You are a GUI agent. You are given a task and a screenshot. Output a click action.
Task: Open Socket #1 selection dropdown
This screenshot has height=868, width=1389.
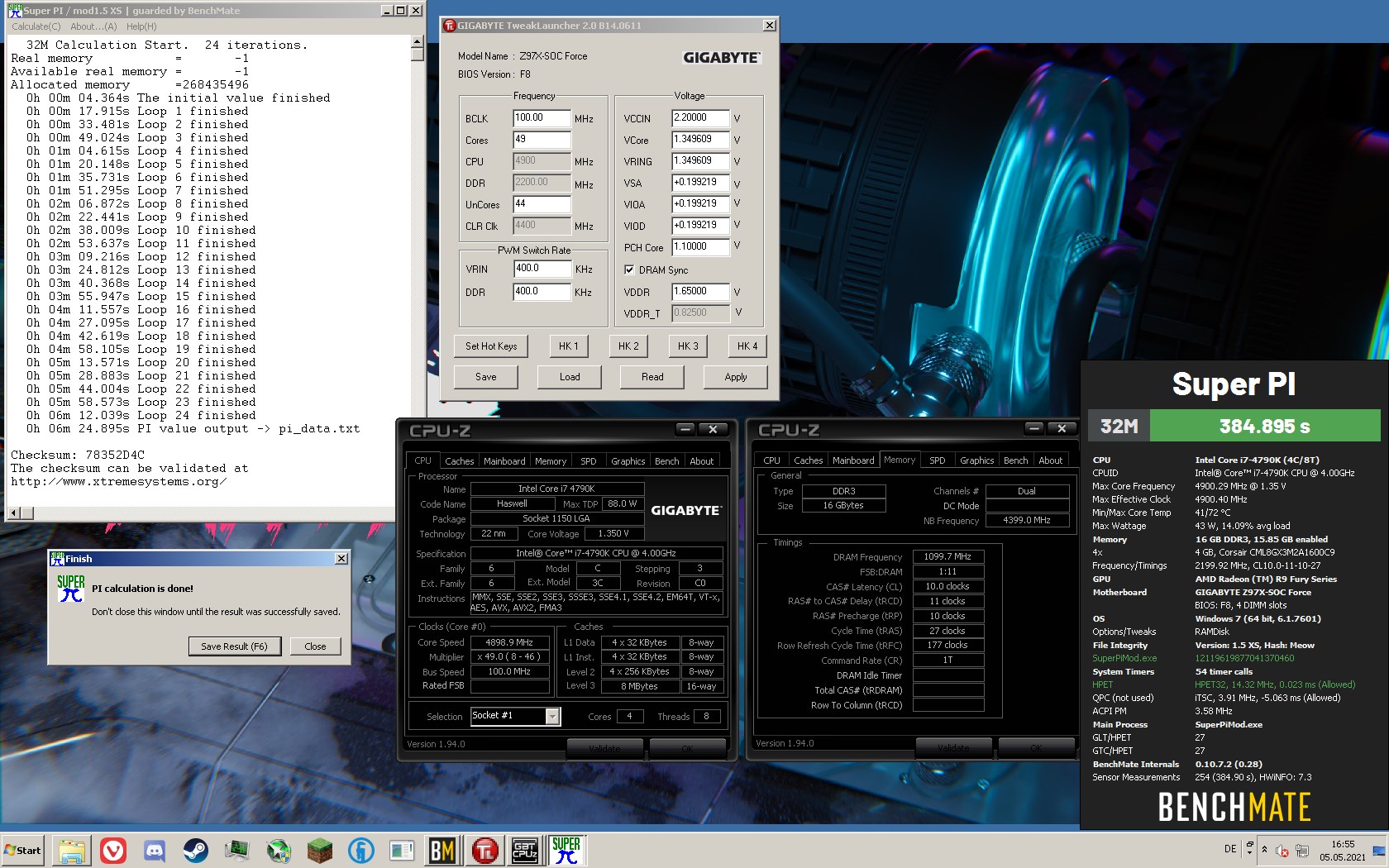552,716
